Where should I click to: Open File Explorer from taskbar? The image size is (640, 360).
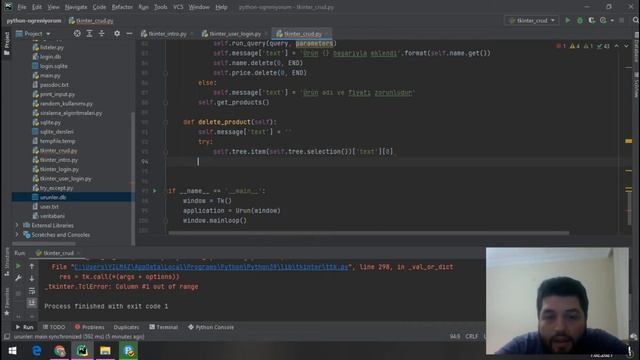pyautogui.click(x=105, y=351)
